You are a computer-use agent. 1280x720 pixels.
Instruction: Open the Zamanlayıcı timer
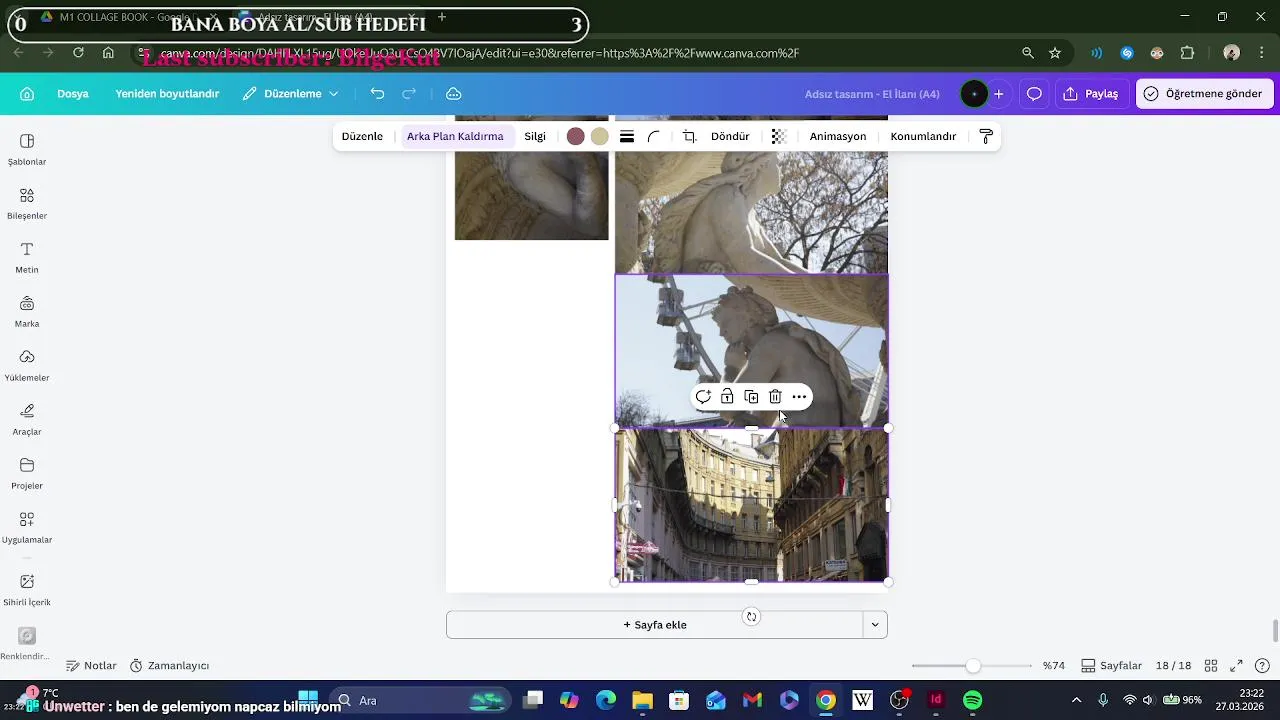click(169, 666)
